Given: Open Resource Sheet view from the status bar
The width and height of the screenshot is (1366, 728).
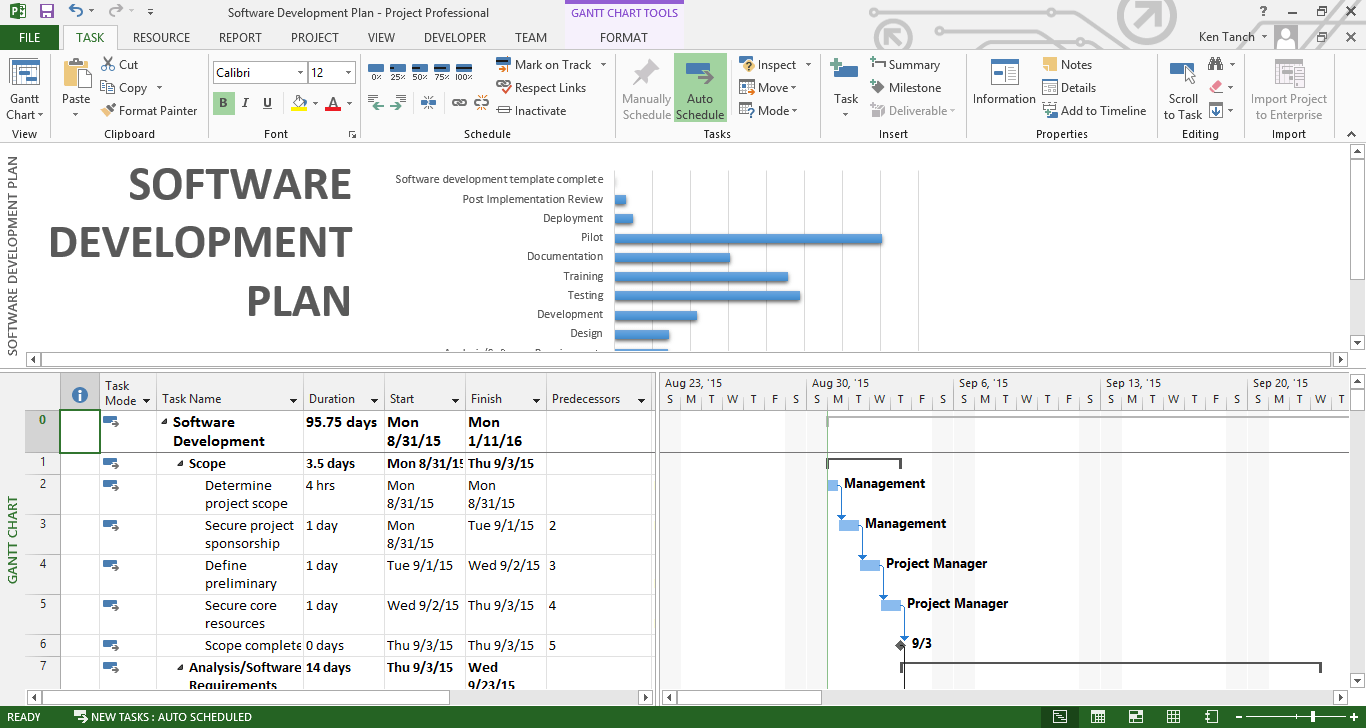Looking at the screenshot, I should (1174, 716).
